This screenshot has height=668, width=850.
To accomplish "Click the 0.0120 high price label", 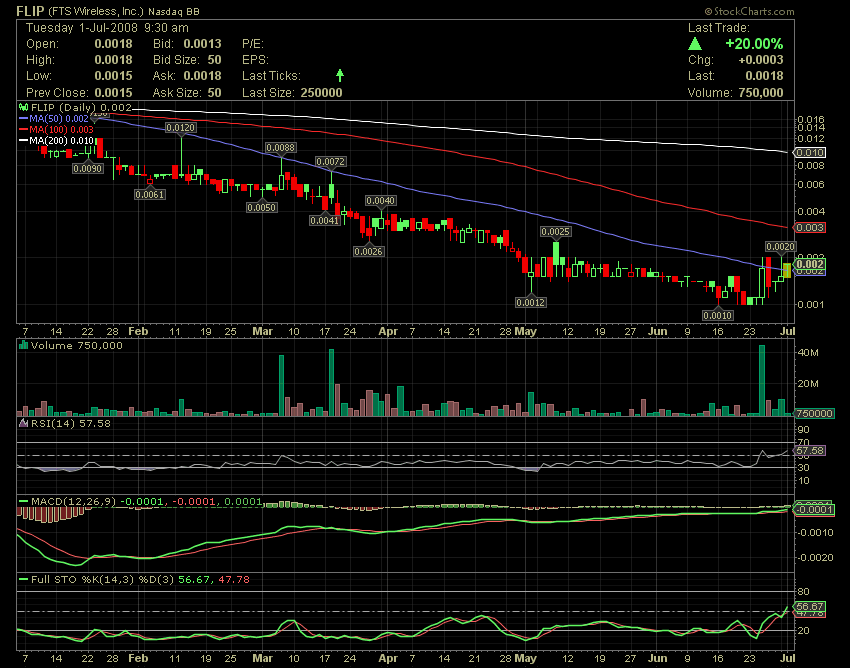I will (x=181, y=127).
